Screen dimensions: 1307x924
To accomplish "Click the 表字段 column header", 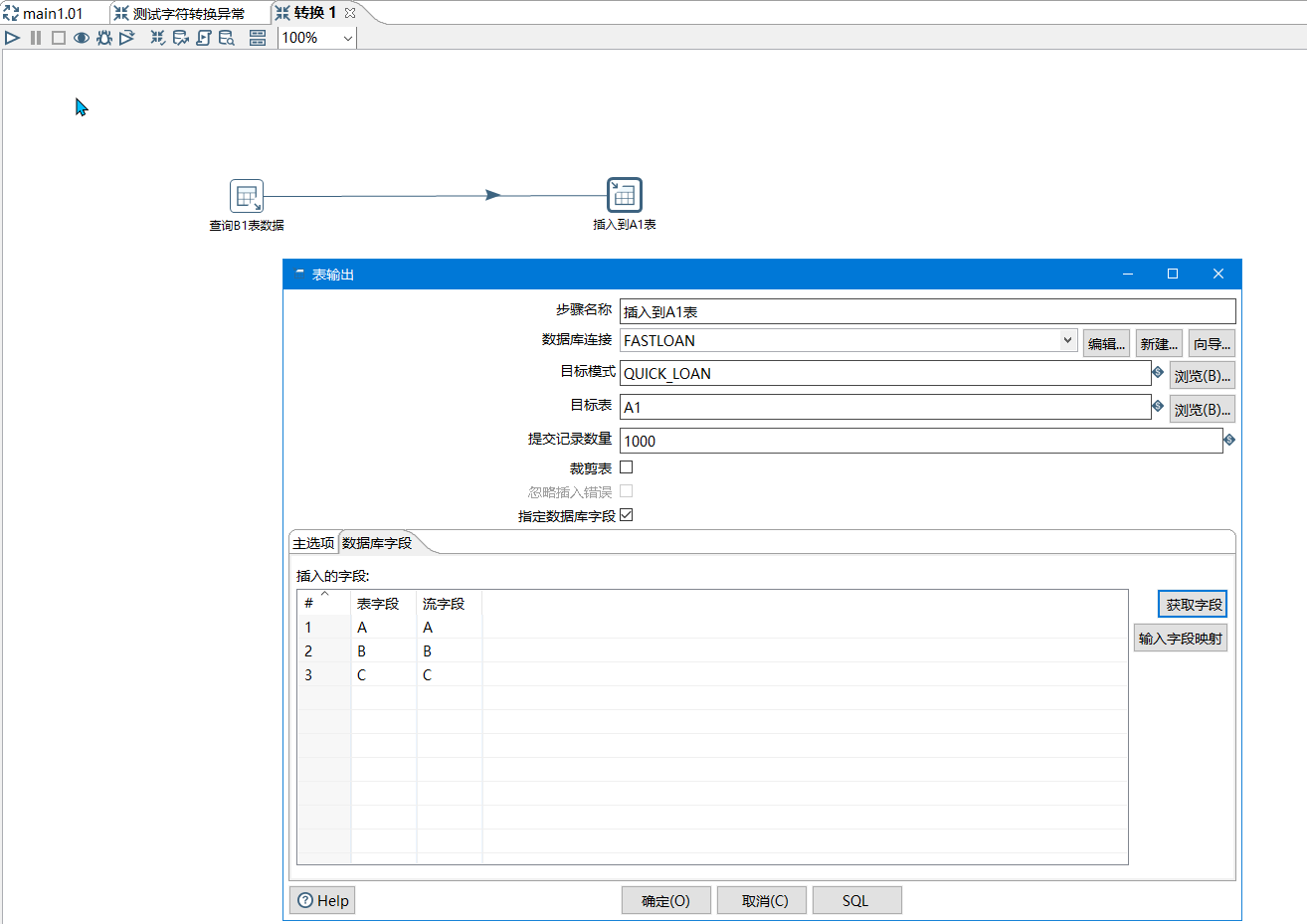I will point(383,603).
